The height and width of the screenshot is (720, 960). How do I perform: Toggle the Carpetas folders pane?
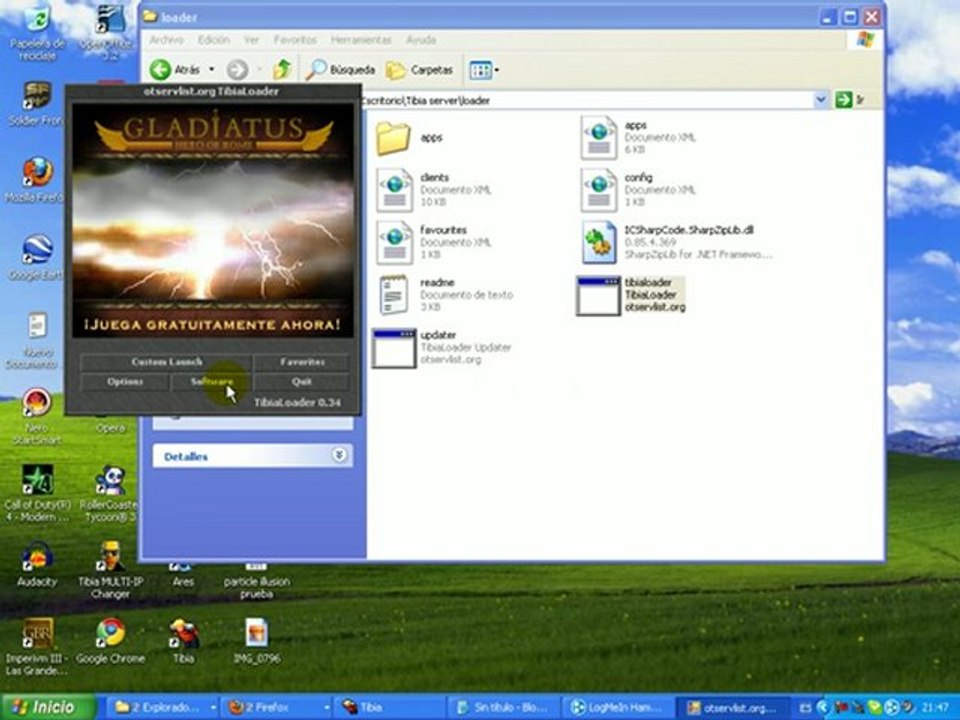click(x=420, y=70)
